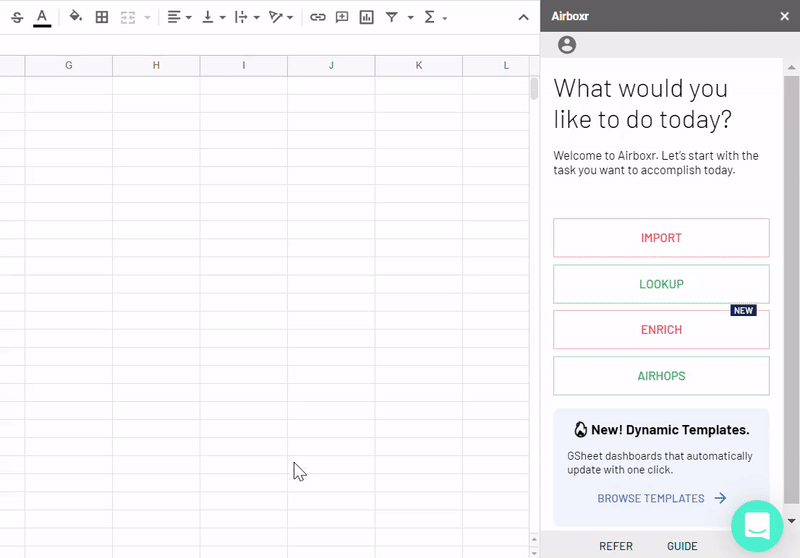Viewport: 800px width, 558px height.
Task: Click the NEW badge on Enrich
Action: tap(743, 311)
